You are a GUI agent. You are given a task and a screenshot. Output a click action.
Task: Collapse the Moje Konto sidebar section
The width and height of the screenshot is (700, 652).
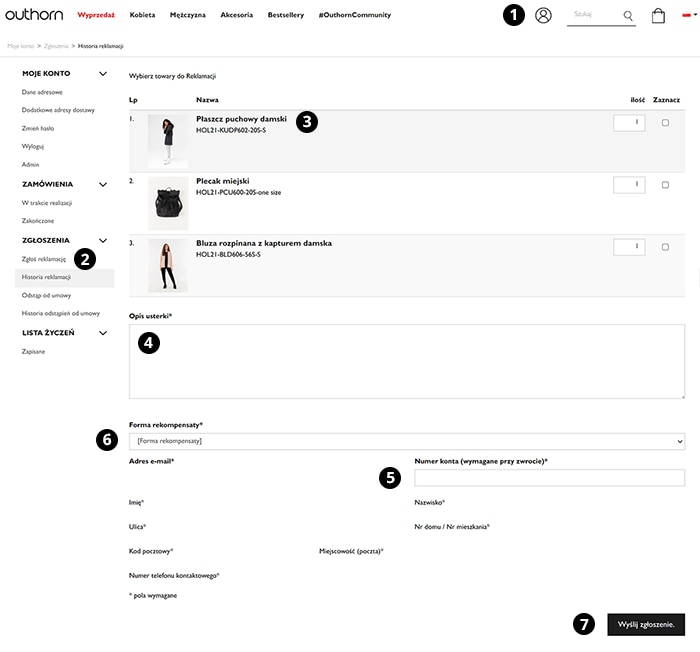tap(102, 74)
